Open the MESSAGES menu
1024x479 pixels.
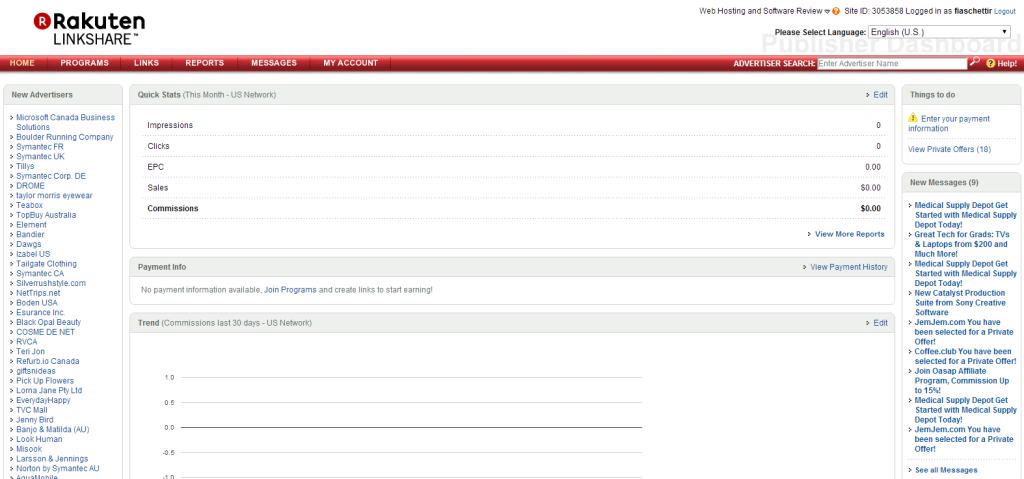(274, 63)
